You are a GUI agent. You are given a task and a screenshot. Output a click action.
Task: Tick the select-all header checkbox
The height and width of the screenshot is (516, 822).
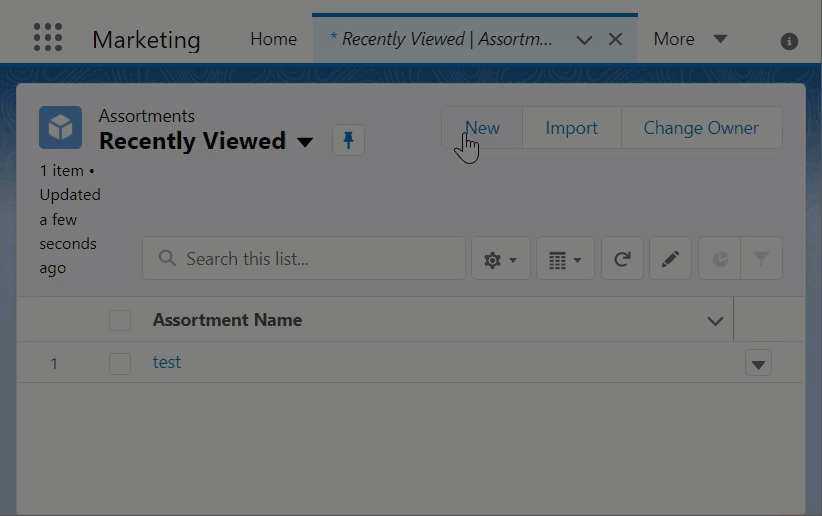point(120,321)
